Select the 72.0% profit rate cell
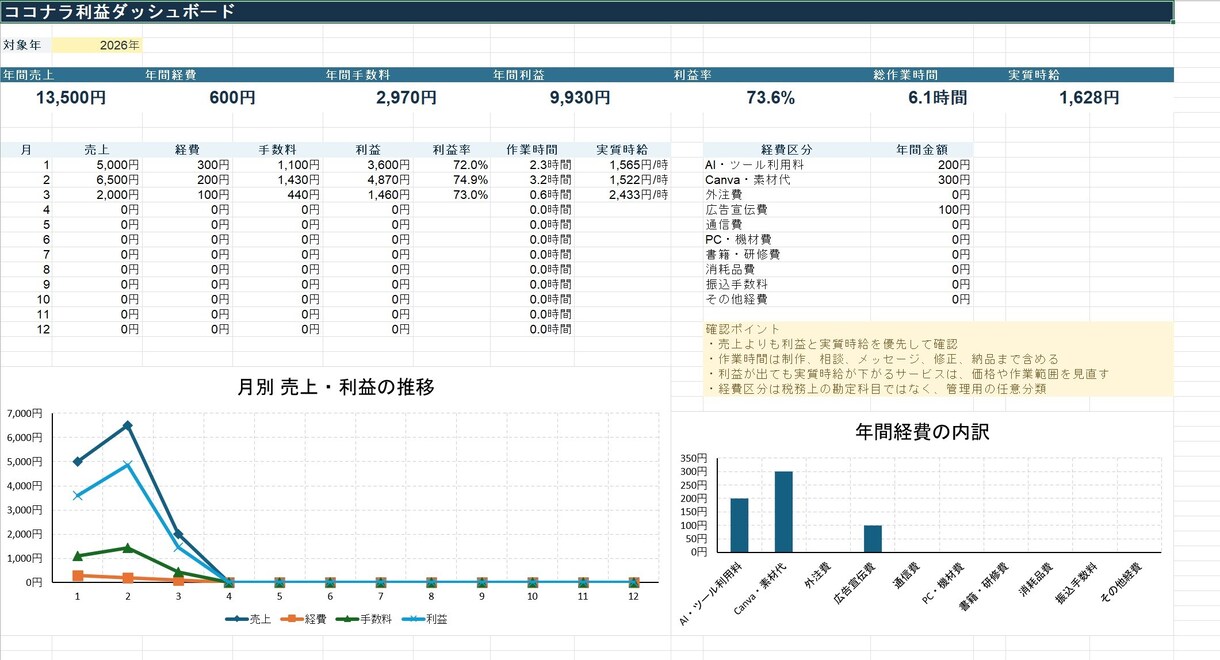The image size is (1220, 660). click(x=451, y=165)
